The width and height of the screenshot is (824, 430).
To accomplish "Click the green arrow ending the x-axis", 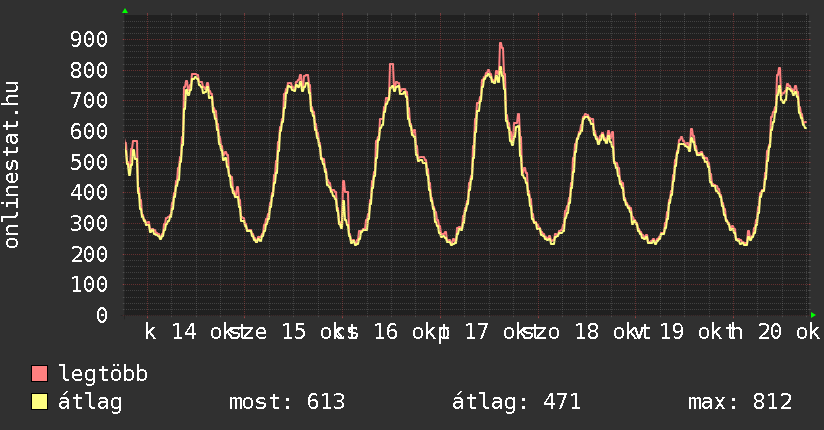I will pos(812,314).
